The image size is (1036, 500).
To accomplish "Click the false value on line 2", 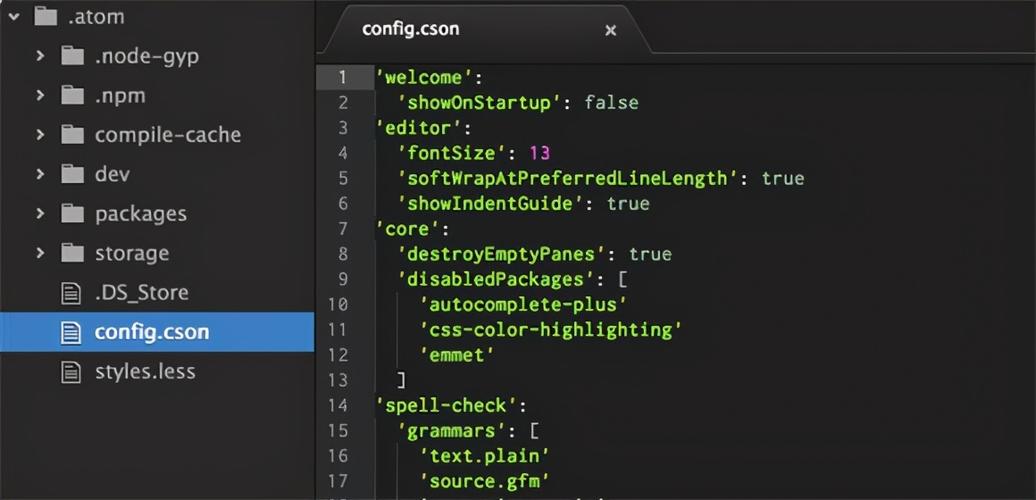I will pyautogui.click(x=611, y=103).
